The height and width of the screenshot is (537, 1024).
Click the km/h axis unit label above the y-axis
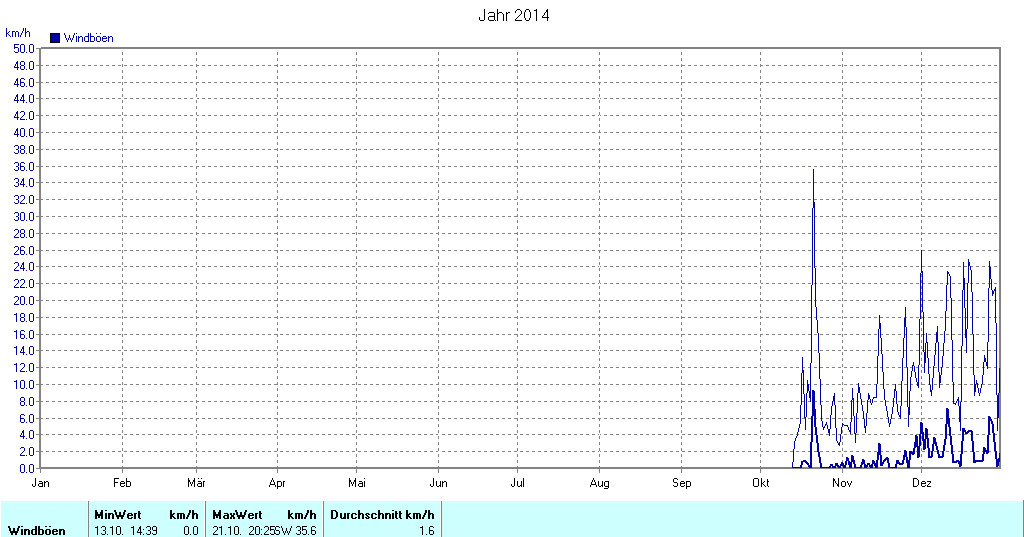point(17,33)
